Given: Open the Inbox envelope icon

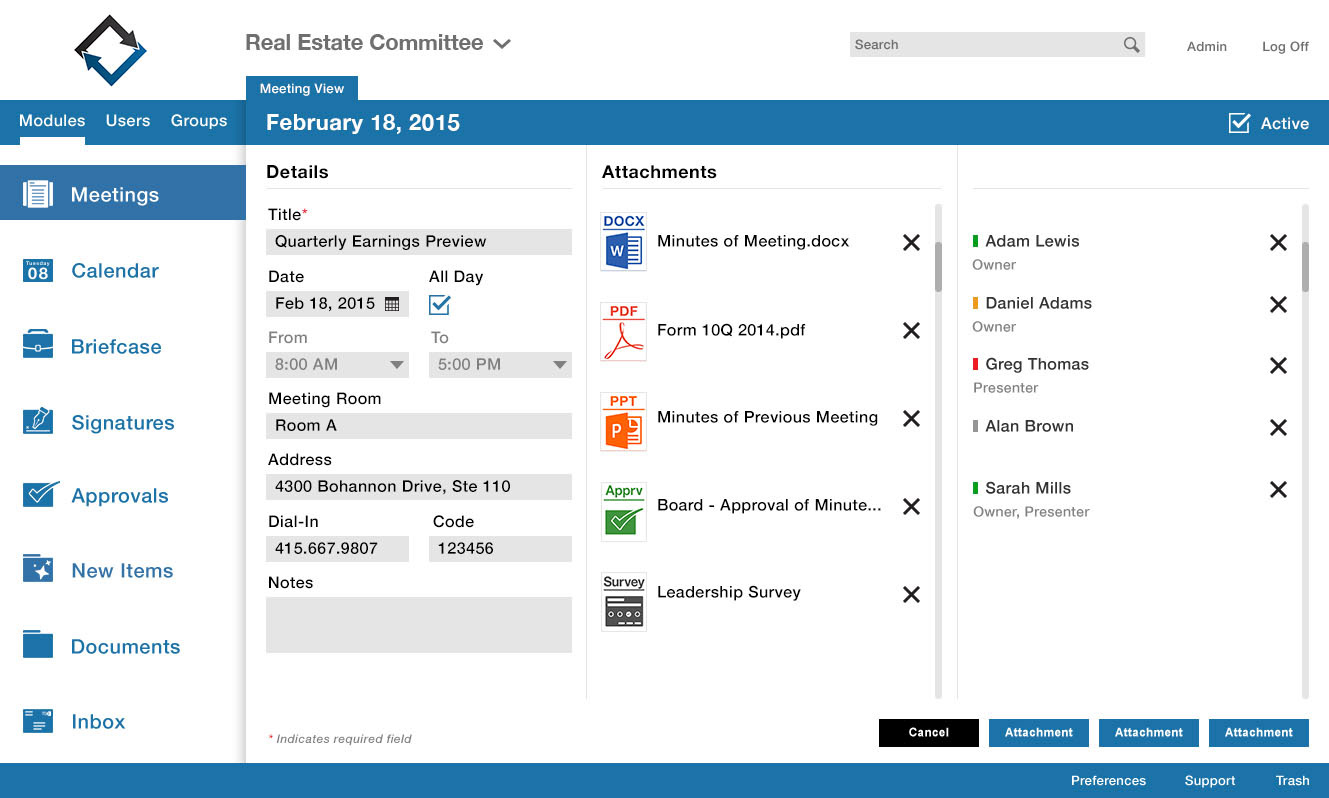Looking at the screenshot, I should coord(38,721).
